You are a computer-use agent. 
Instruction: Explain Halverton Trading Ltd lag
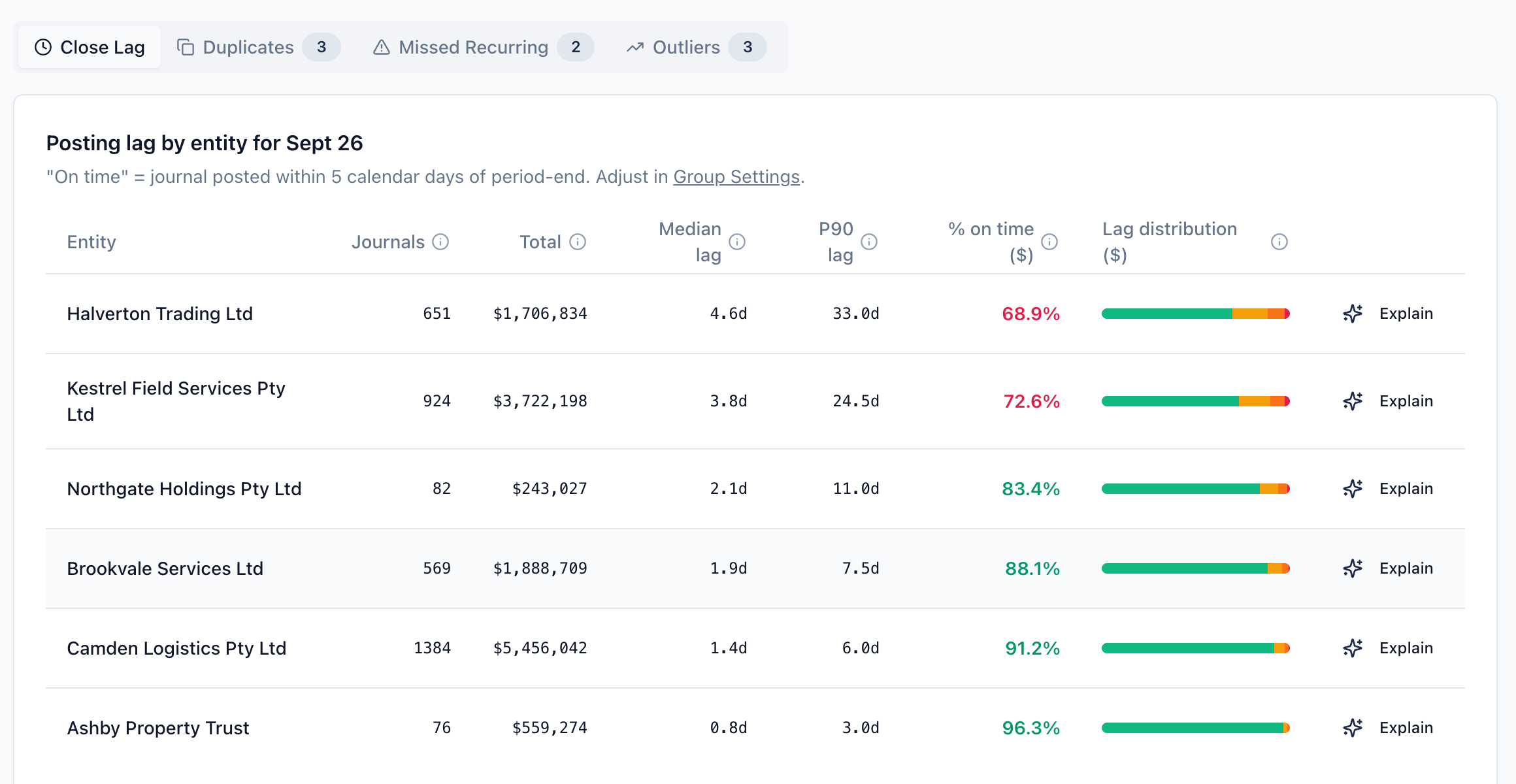[1388, 314]
